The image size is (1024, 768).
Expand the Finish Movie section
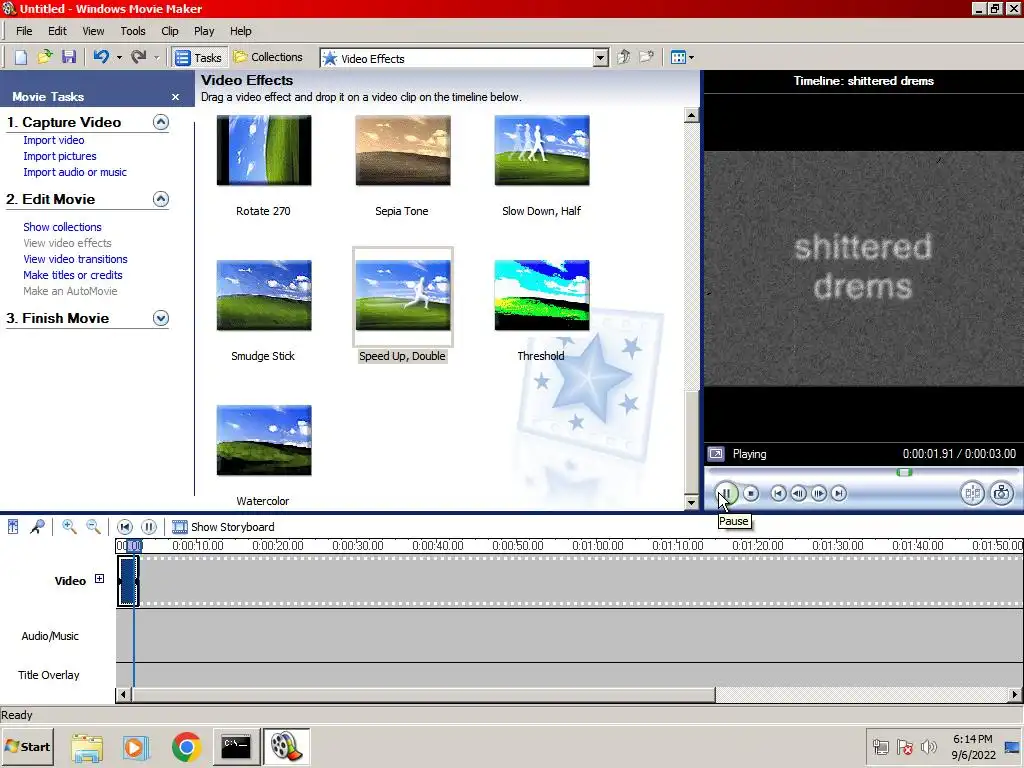pos(161,318)
